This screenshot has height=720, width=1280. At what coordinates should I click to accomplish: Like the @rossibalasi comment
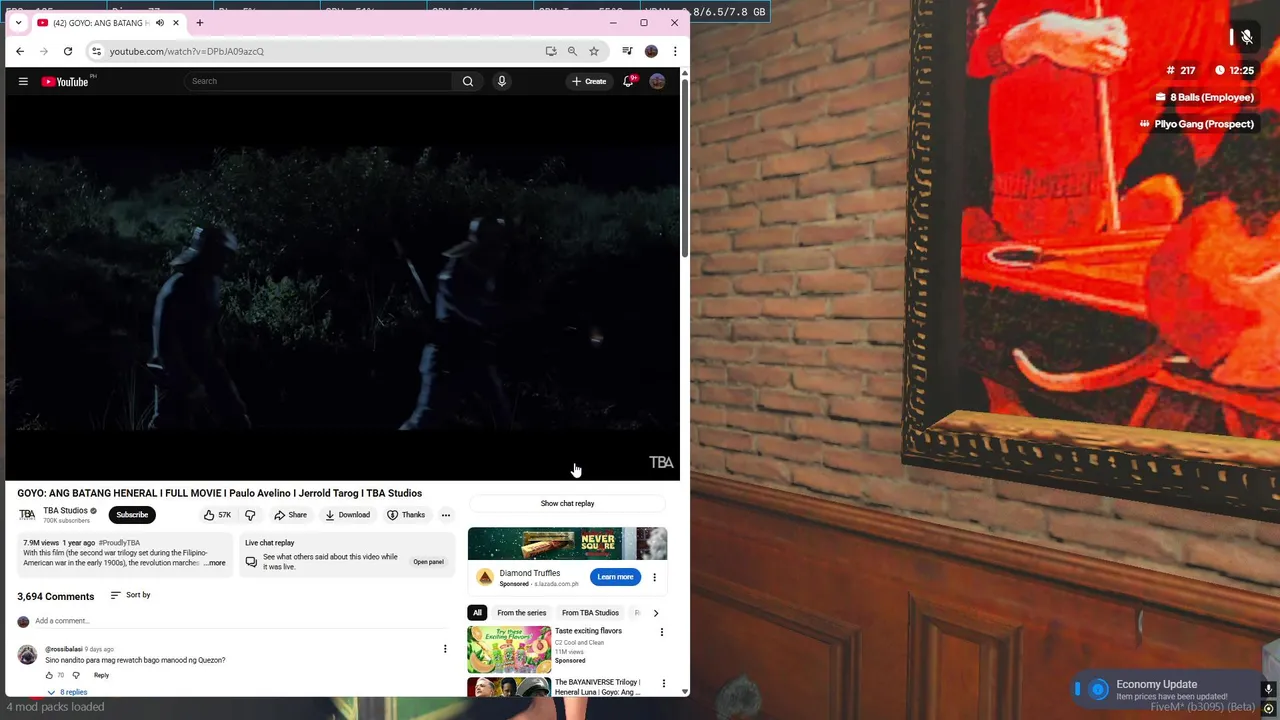49,675
